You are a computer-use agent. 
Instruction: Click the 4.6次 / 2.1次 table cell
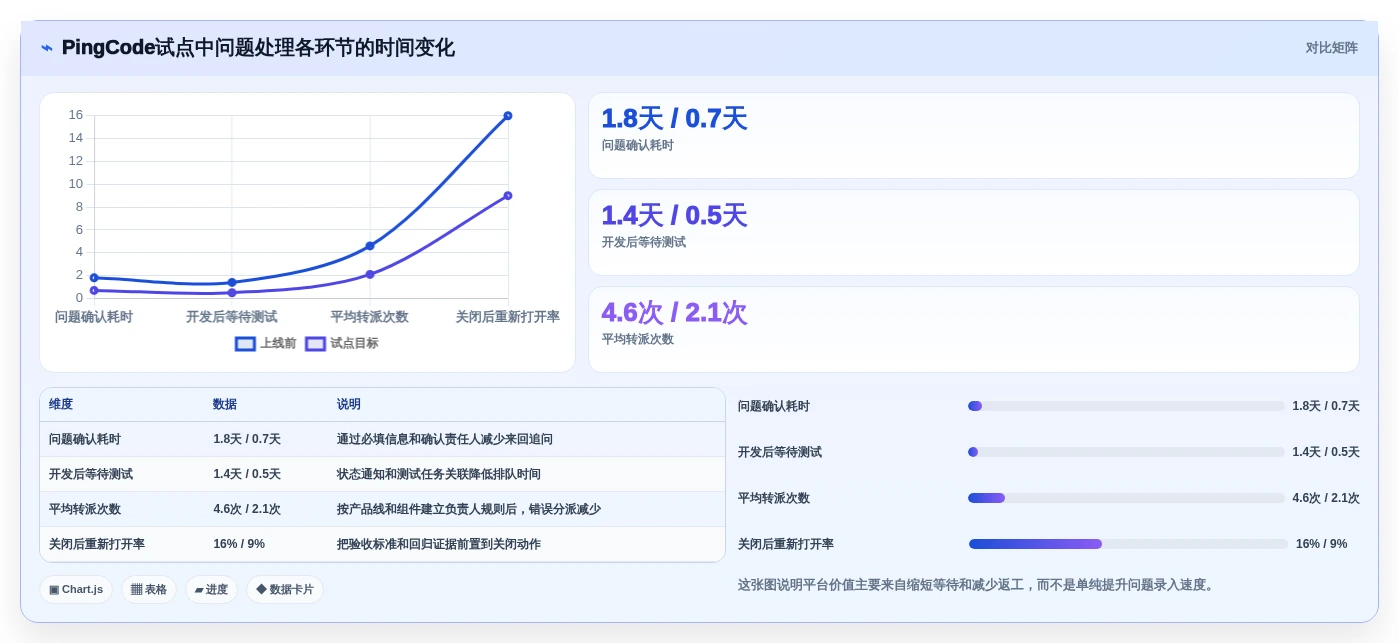pos(247,509)
